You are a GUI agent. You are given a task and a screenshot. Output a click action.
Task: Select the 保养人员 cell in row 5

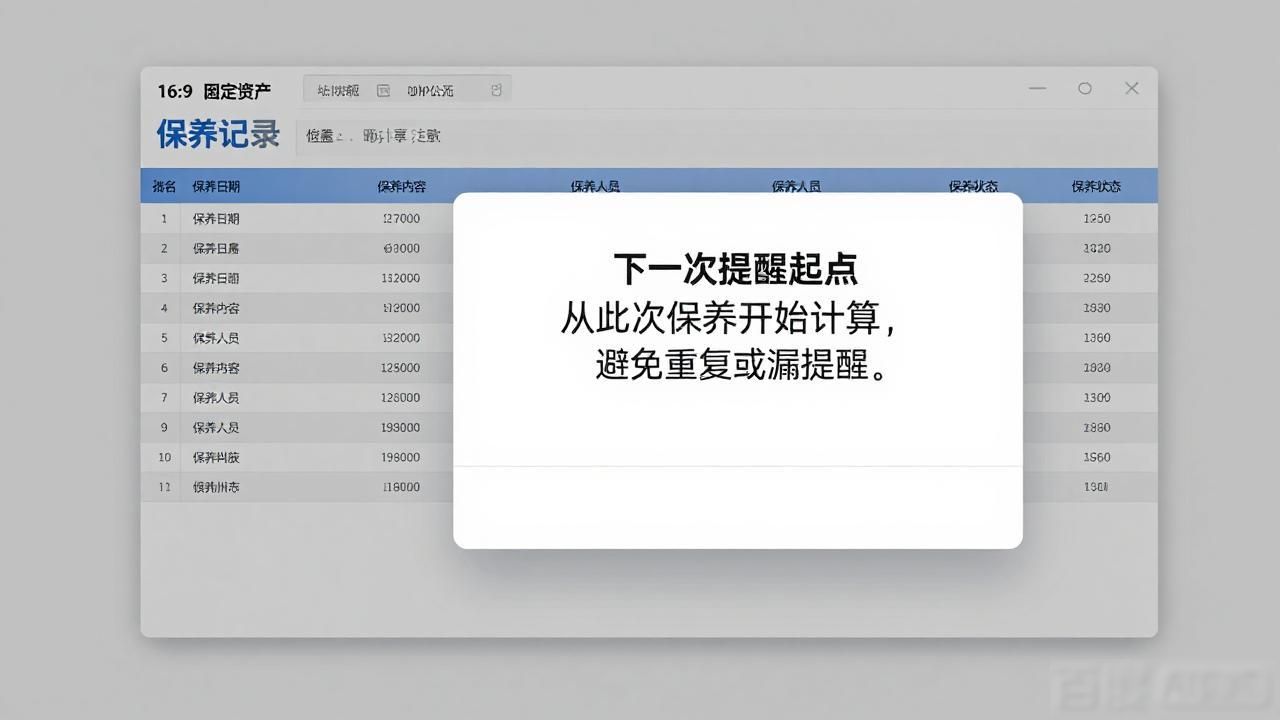216,338
